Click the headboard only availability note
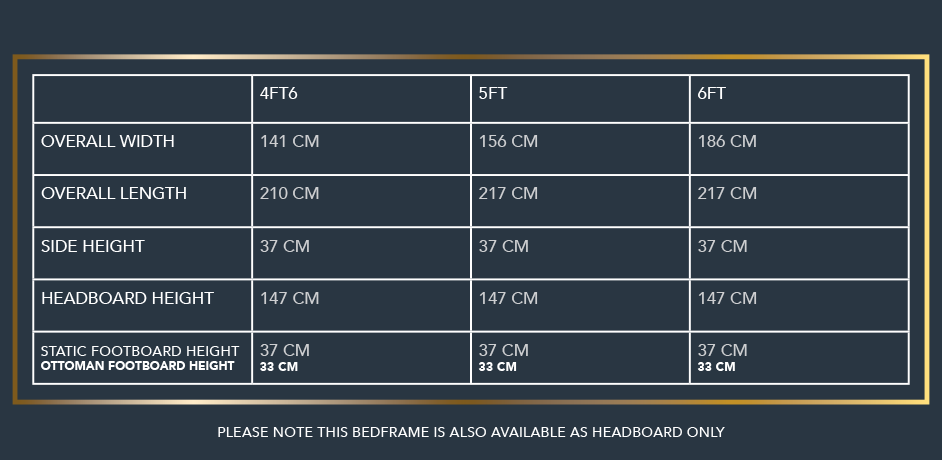 pyautogui.click(x=471, y=432)
